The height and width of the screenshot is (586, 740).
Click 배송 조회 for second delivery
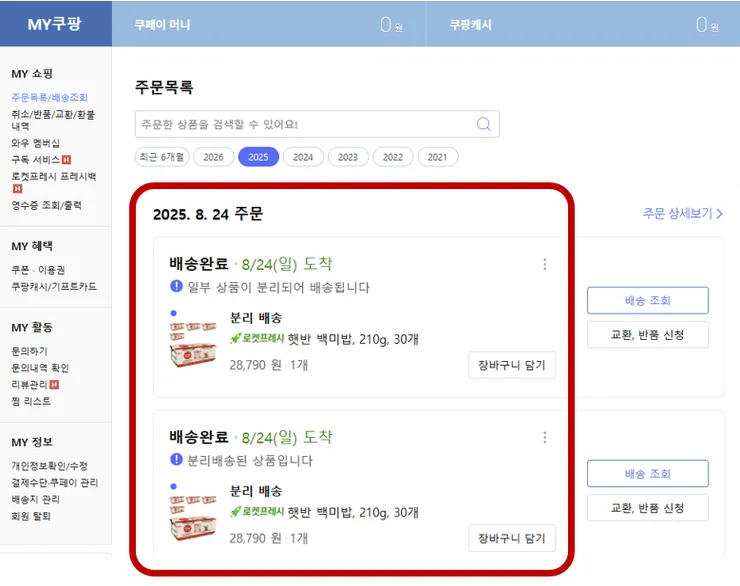pyautogui.click(x=648, y=473)
